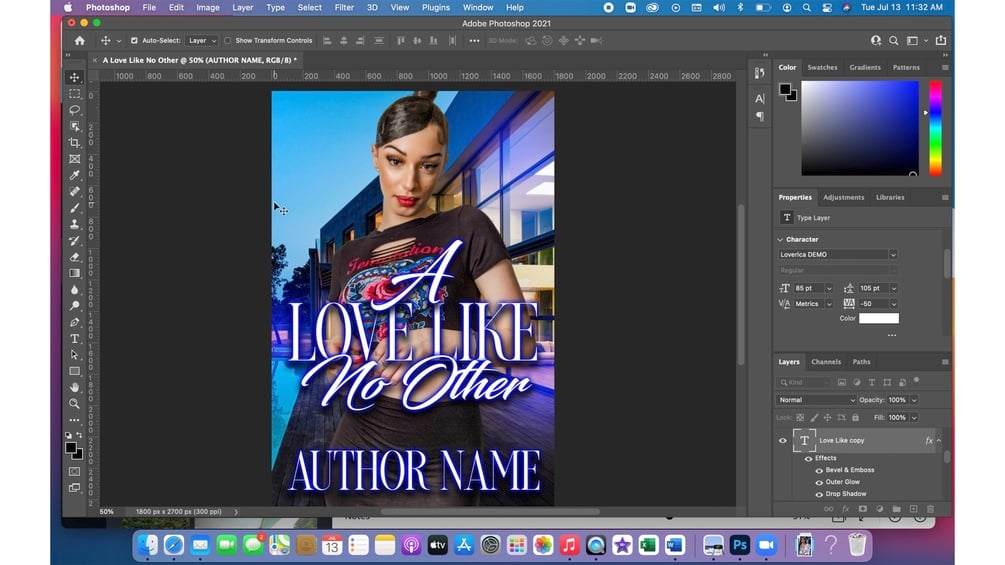Click the white text Color swatch

tap(878, 318)
